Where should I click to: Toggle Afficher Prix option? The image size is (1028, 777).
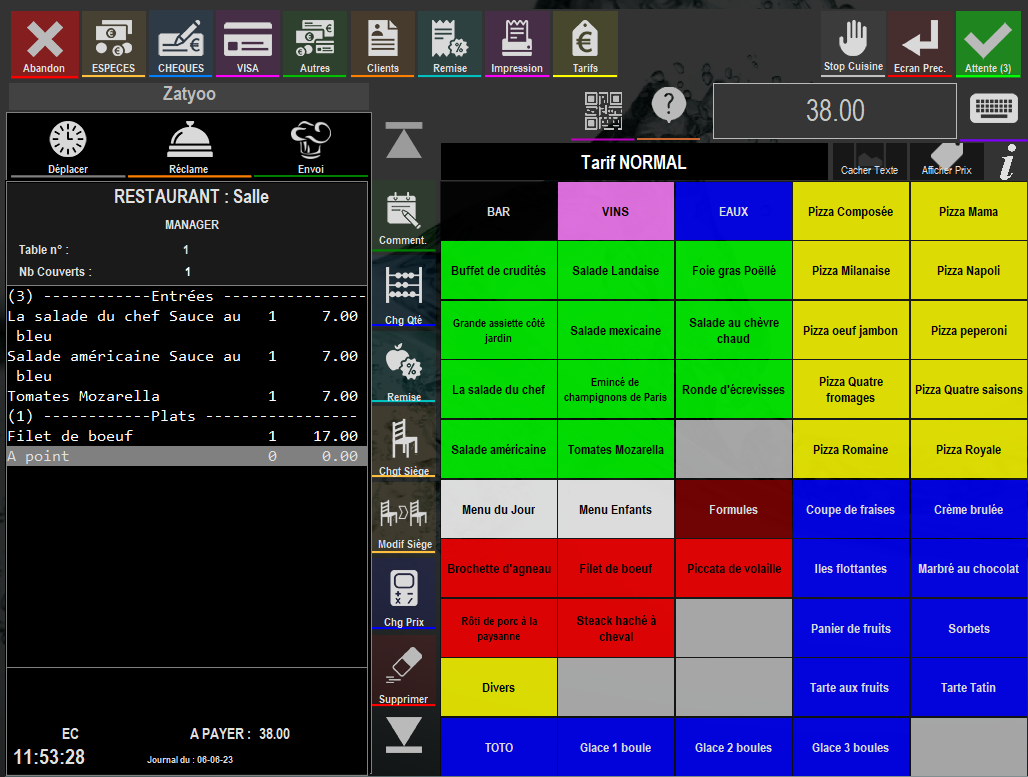[x=946, y=161]
